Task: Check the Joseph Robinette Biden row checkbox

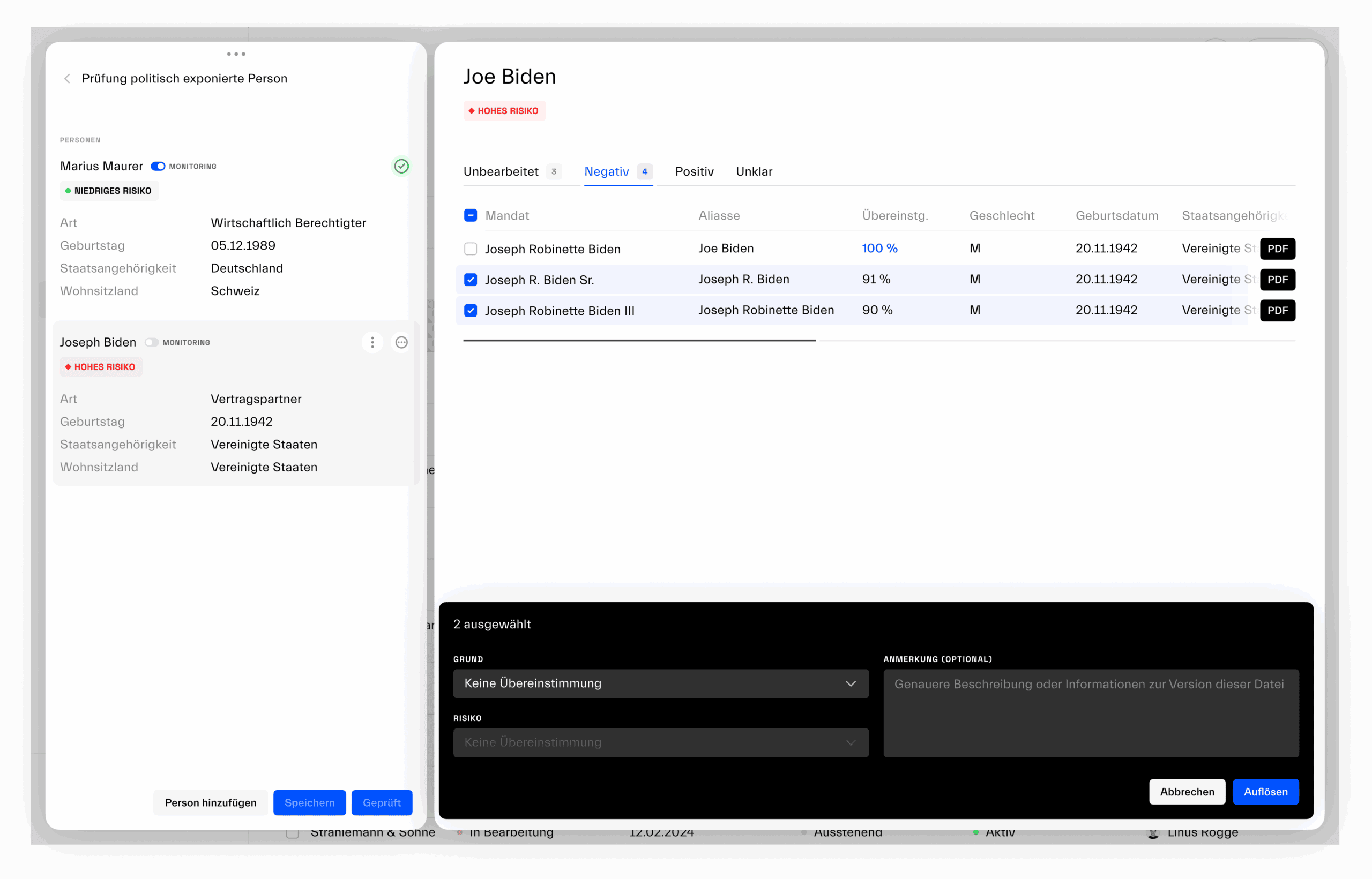Action: point(471,249)
